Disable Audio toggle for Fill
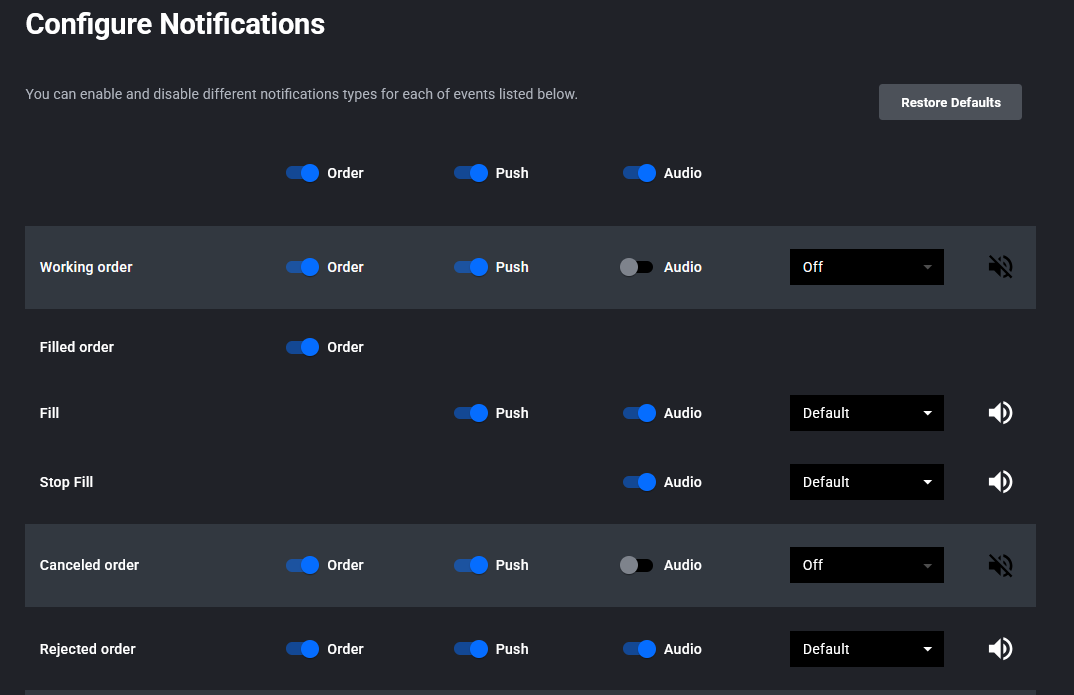 click(639, 413)
